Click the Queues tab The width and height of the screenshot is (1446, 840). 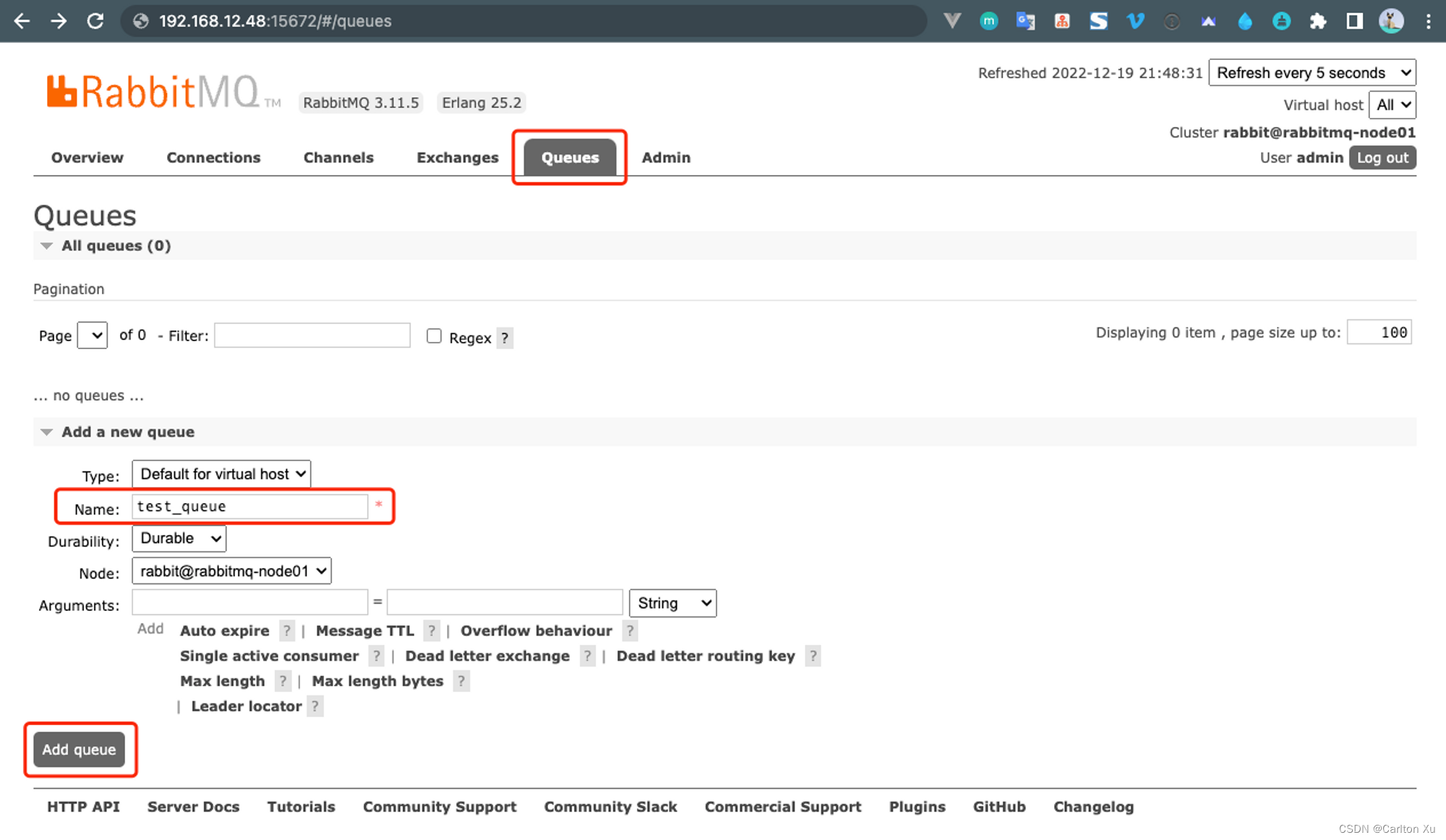(x=568, y=158)
